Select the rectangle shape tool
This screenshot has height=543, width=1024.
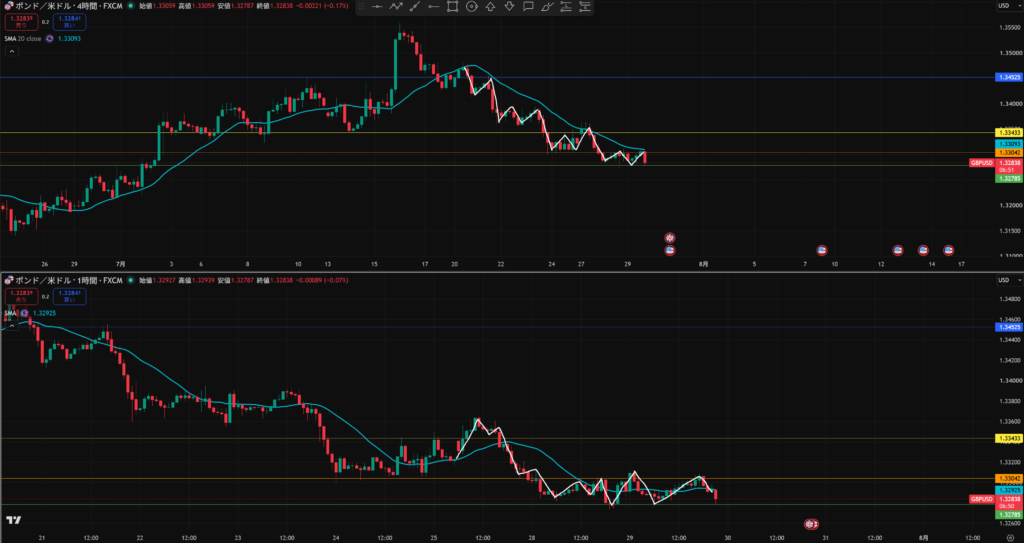[x=453, y=7]
